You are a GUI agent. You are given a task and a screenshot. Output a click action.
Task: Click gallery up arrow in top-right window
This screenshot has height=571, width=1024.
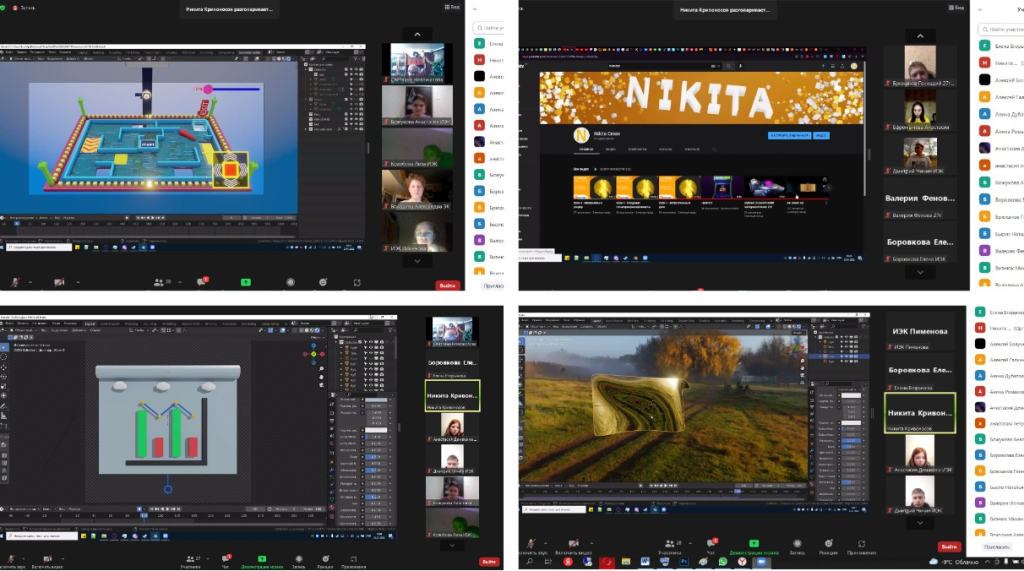point(920,36)
